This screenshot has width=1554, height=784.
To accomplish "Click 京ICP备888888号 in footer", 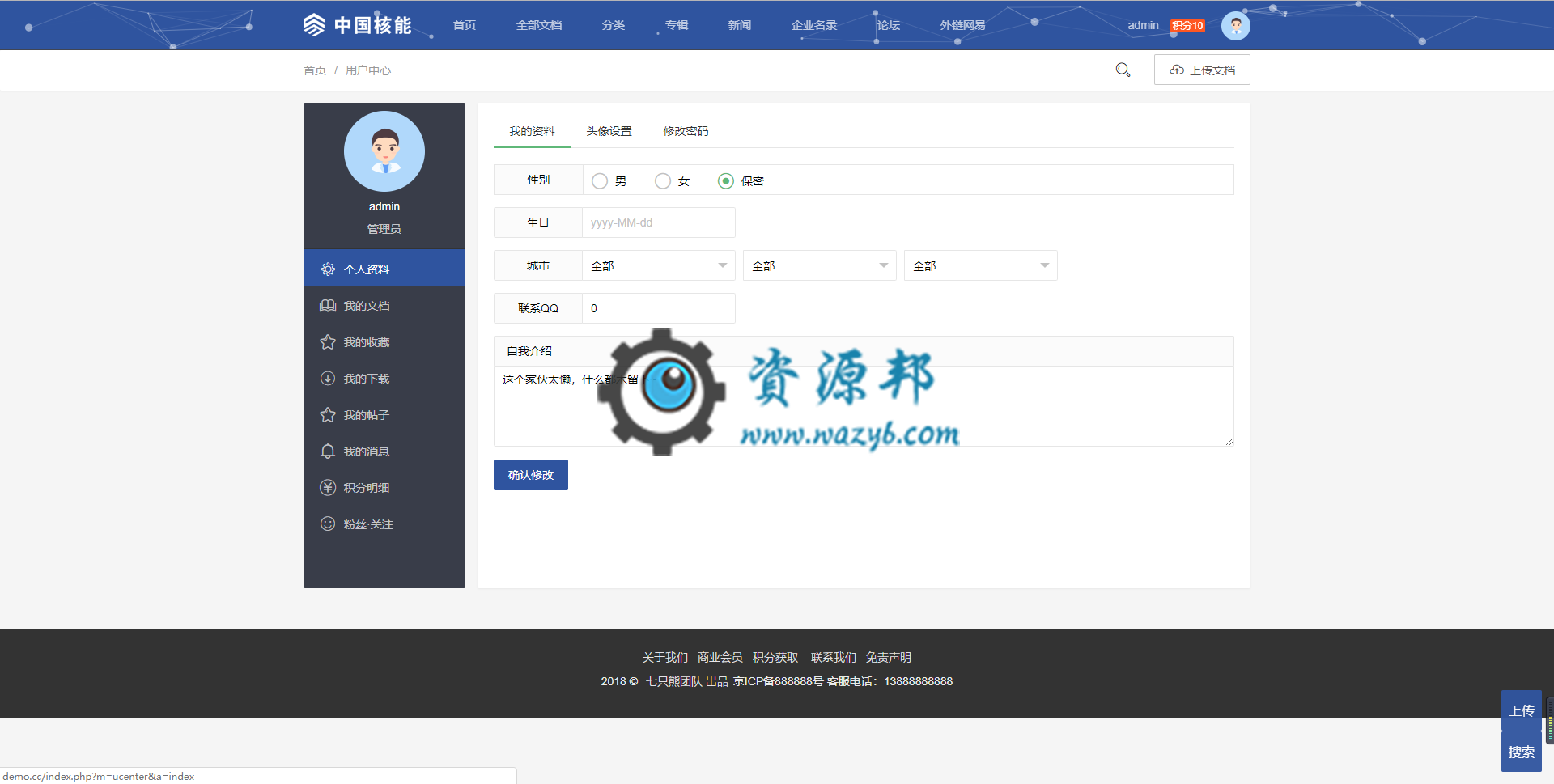I will click(x=778, y=681).
